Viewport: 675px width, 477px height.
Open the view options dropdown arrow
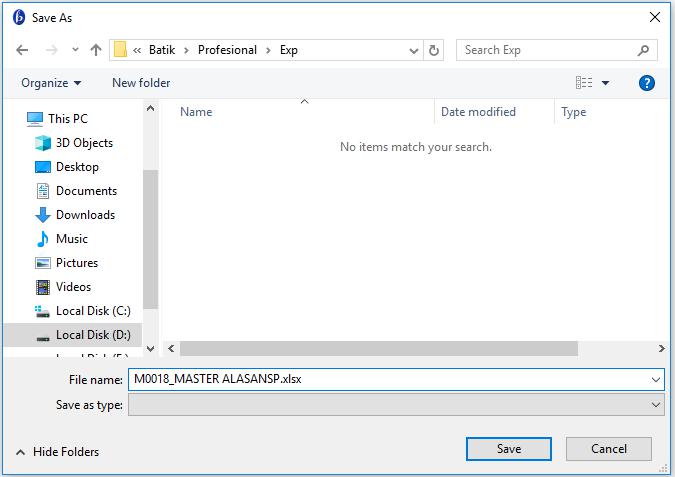605,84
